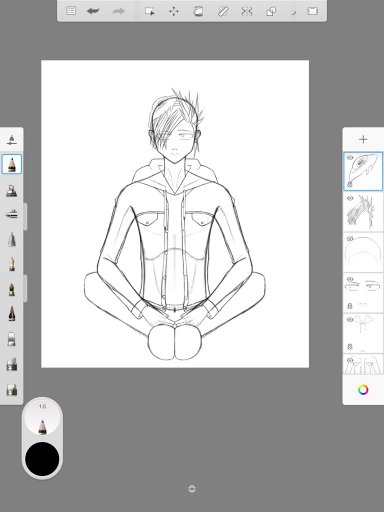Activate the Transform move tool

[174, 11]
